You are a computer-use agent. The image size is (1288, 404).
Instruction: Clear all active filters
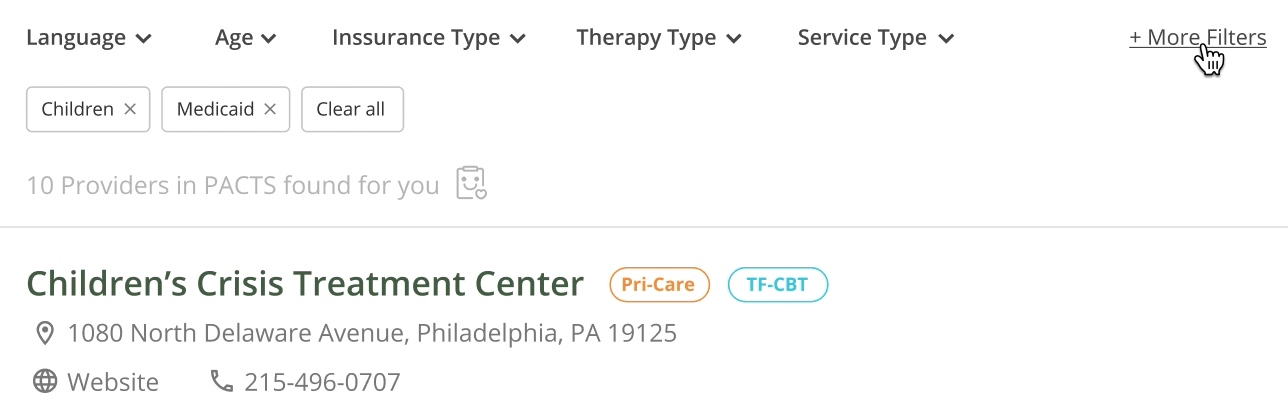pos(351,110)
